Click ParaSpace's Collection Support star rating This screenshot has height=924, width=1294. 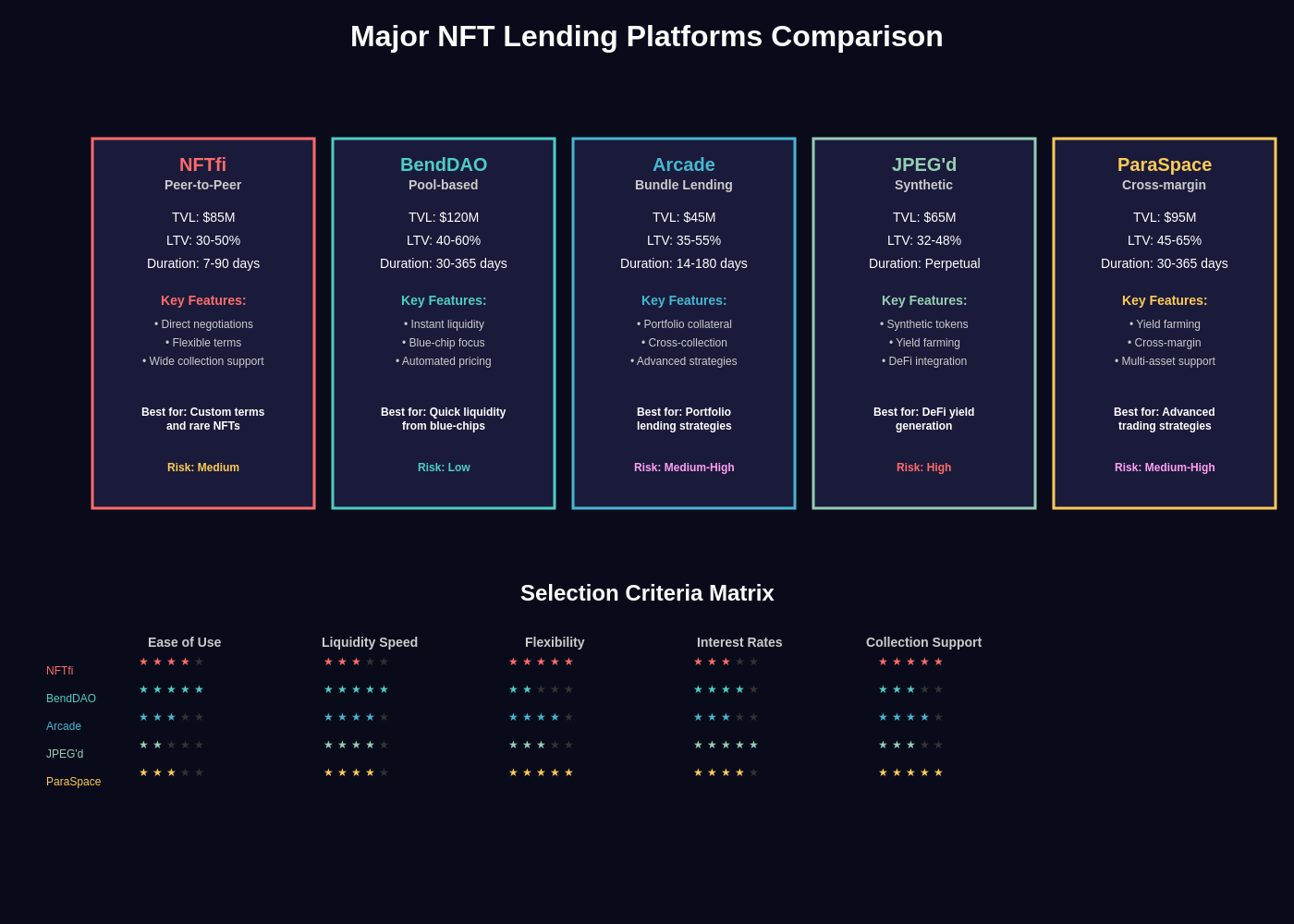coord(910,772)
